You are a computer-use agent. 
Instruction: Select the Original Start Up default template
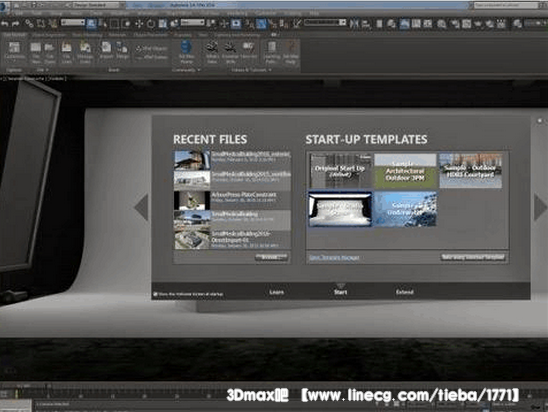click(340, 171)
